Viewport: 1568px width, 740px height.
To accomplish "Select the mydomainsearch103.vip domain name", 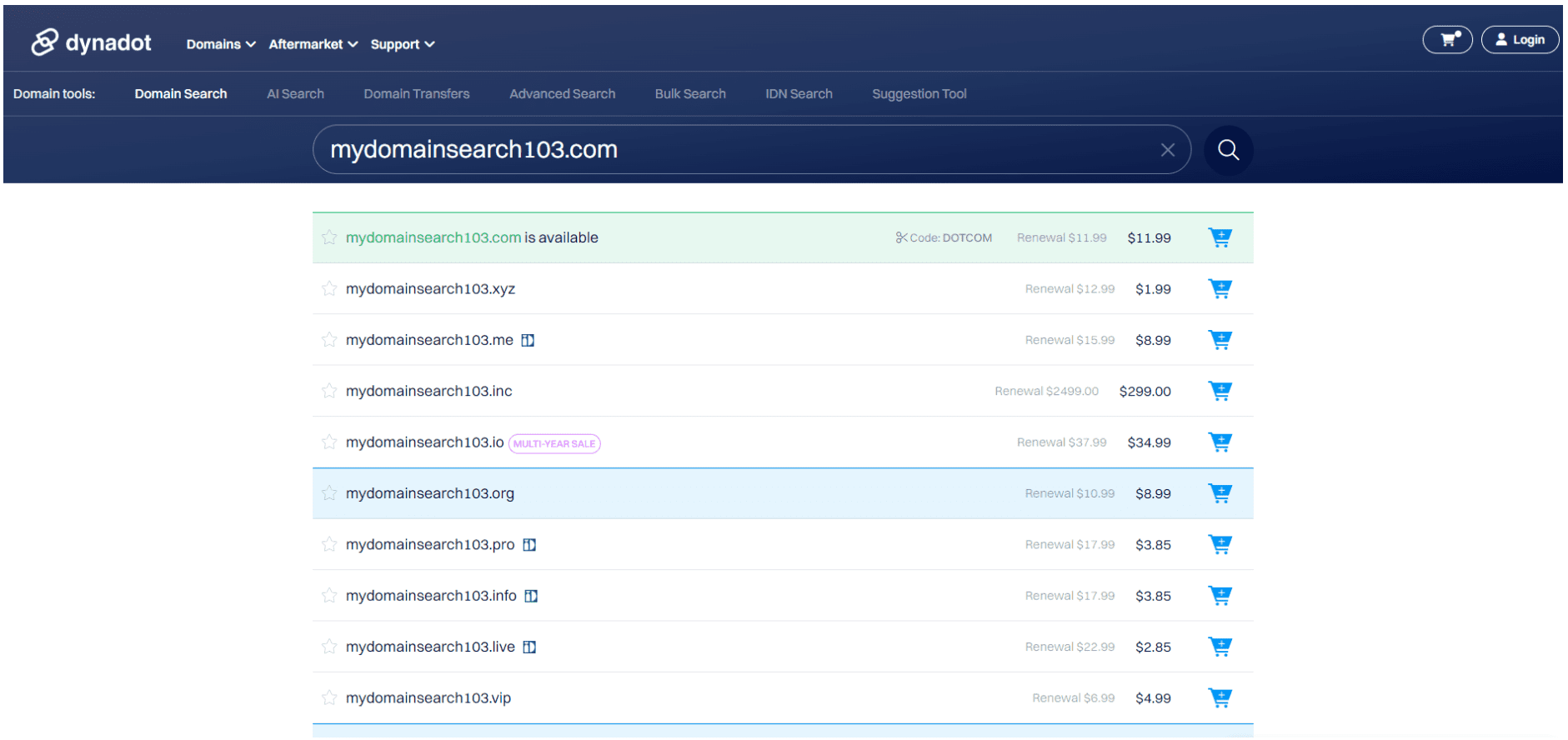I will click(428, 697).
